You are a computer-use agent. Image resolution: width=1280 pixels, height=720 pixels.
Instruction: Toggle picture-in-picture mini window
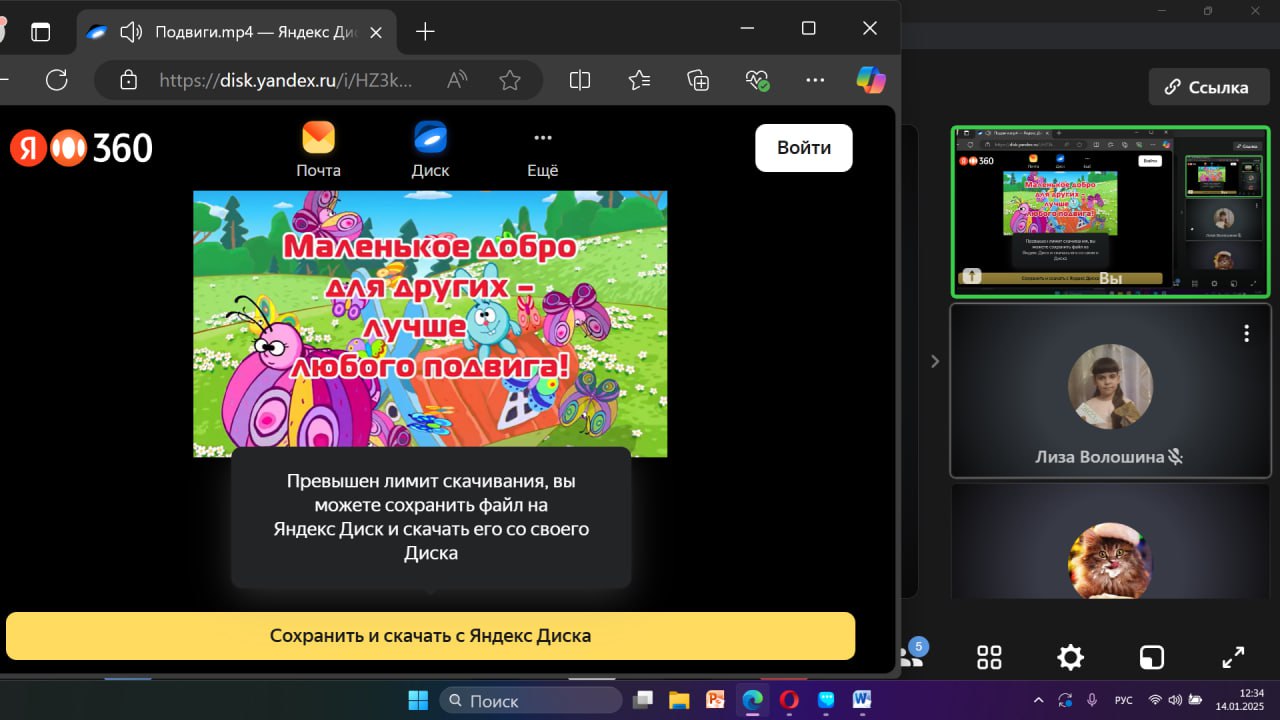[x=1152, y=657]
